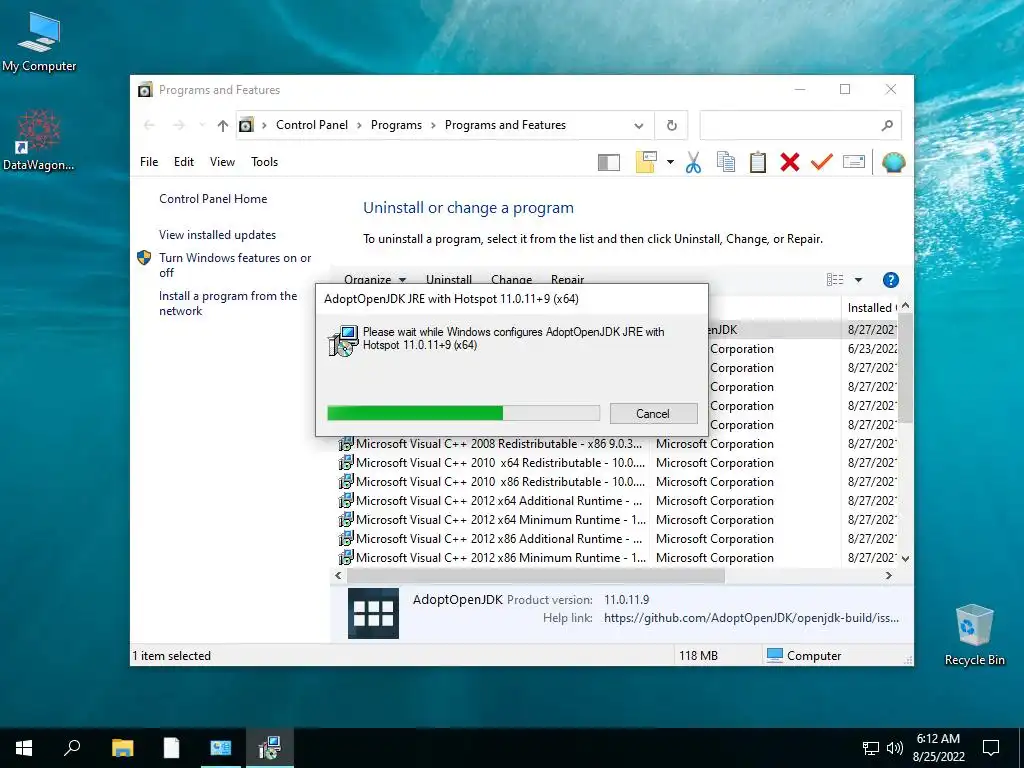This screenshot has width=1024, height=768.
Task: Click the horizontal scrollbar of program list
Action: [536, 575]
